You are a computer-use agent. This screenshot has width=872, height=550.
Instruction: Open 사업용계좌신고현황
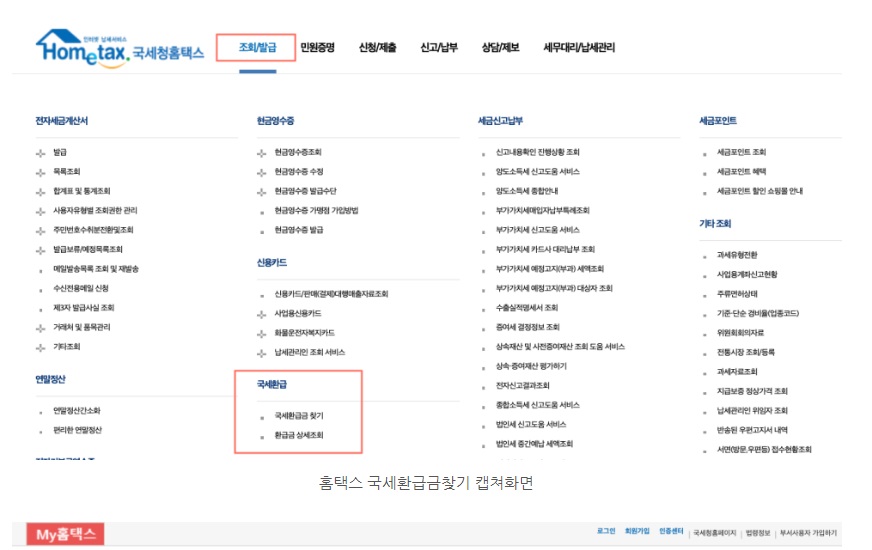(747, 274)
